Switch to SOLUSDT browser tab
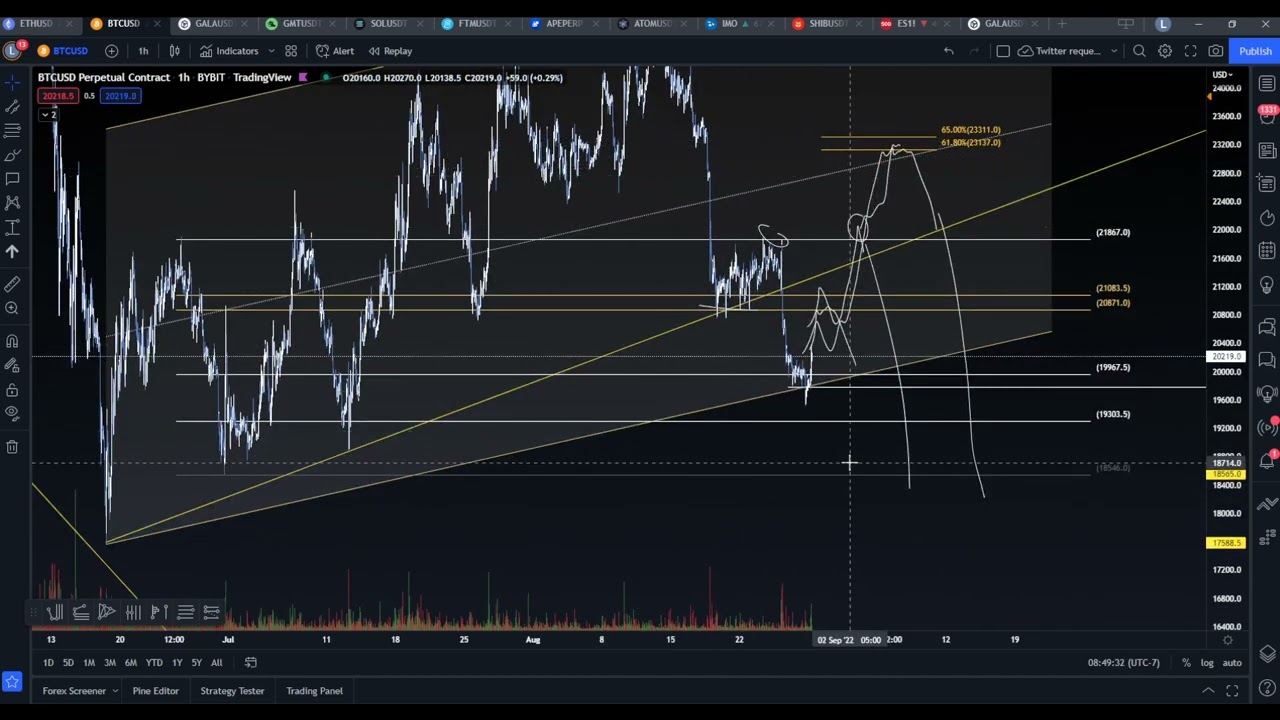The width and height of the screenshot is (1280, 720). [388, 23]
